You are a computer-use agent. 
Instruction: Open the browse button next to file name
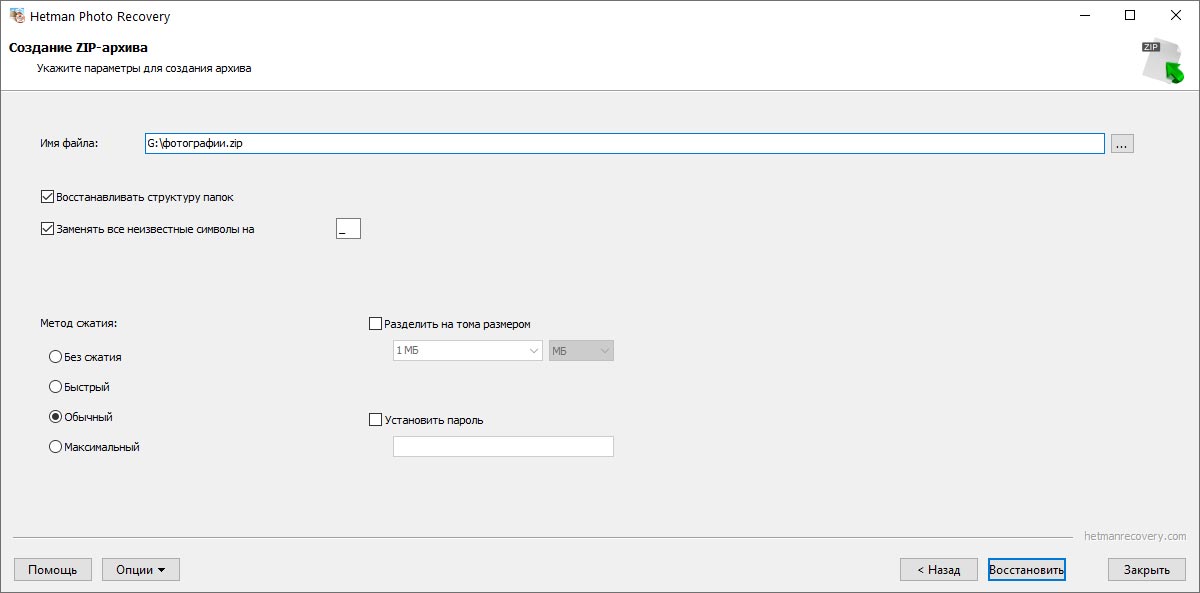click(1122, 144)
